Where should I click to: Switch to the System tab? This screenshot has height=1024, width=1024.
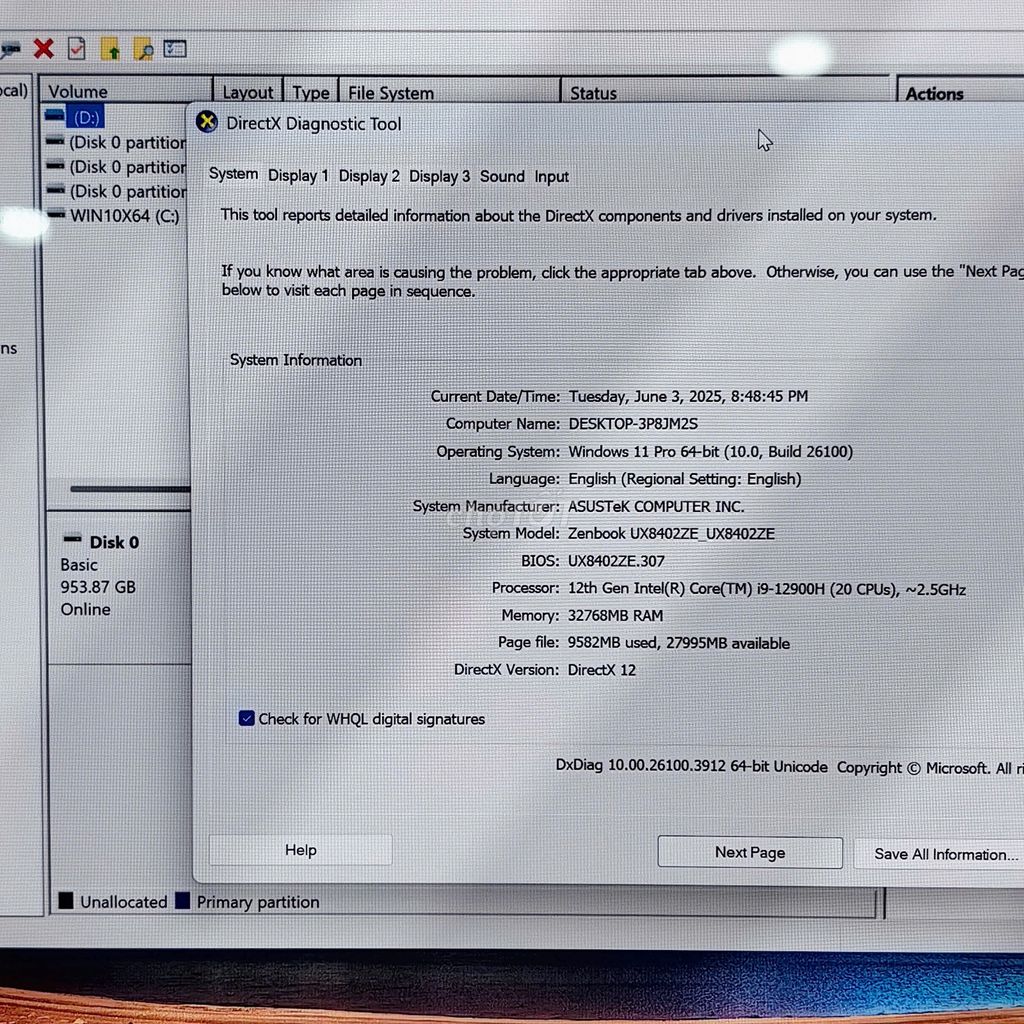click(x=233, y=174)
